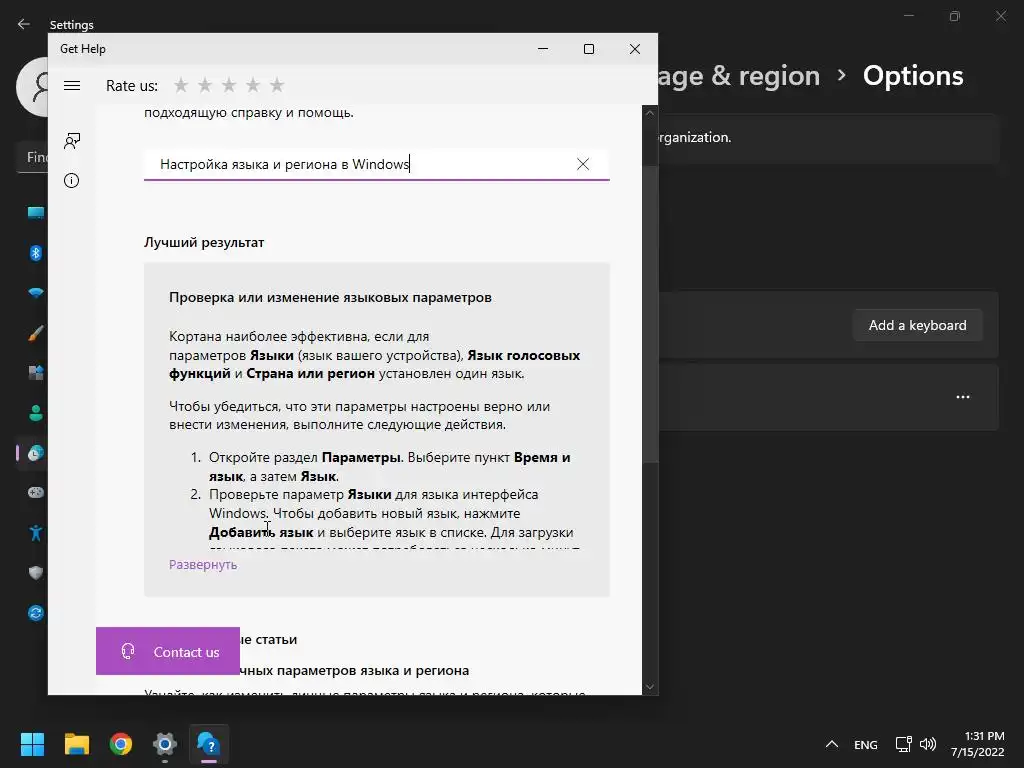This screenshot has height=768, width=1024.
Task: Click the Options breadcrumb heading in Settings
Action: tap(913, 76)
